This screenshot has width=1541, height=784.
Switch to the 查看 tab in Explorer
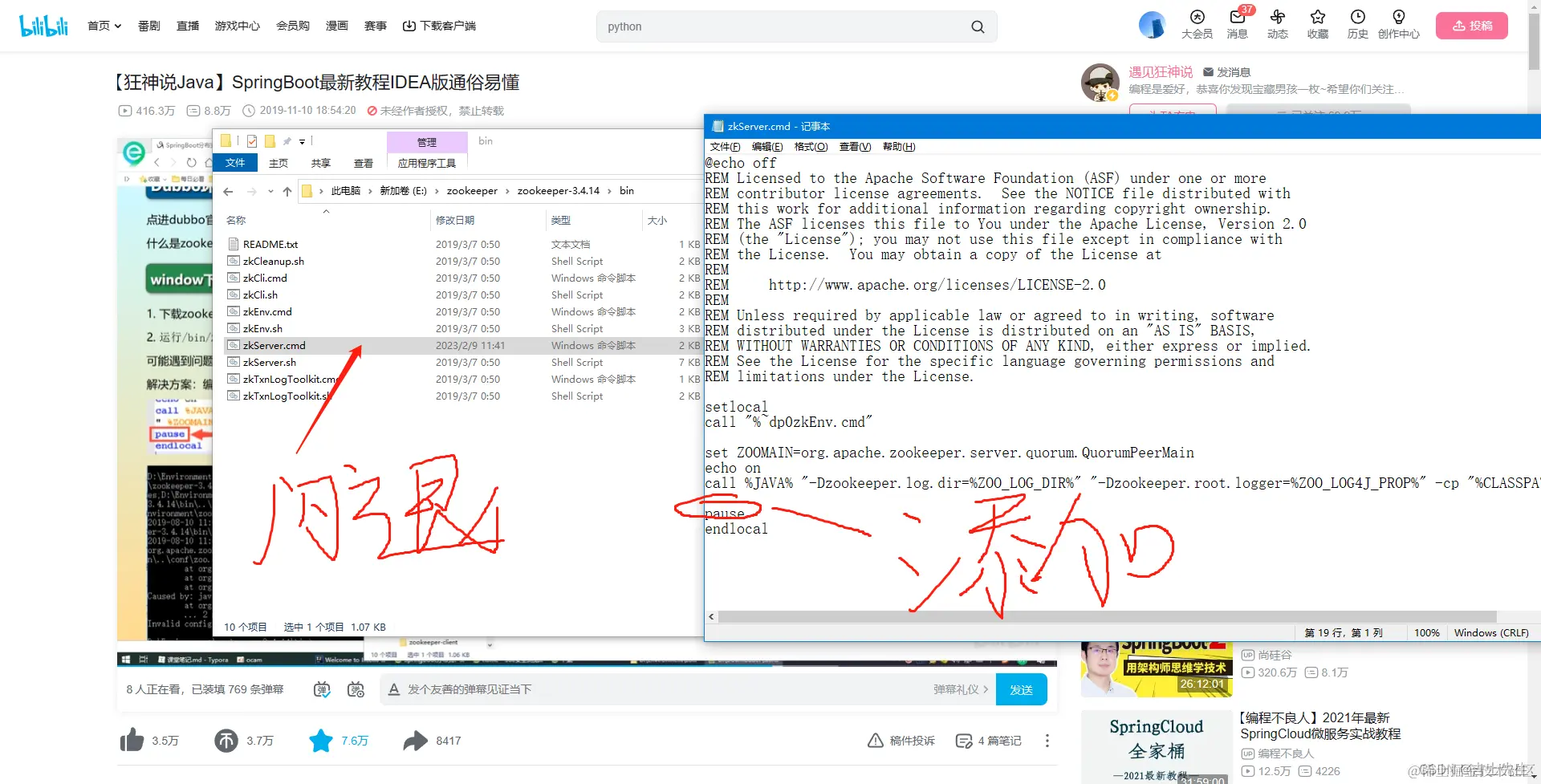click(x=364, y=163)
